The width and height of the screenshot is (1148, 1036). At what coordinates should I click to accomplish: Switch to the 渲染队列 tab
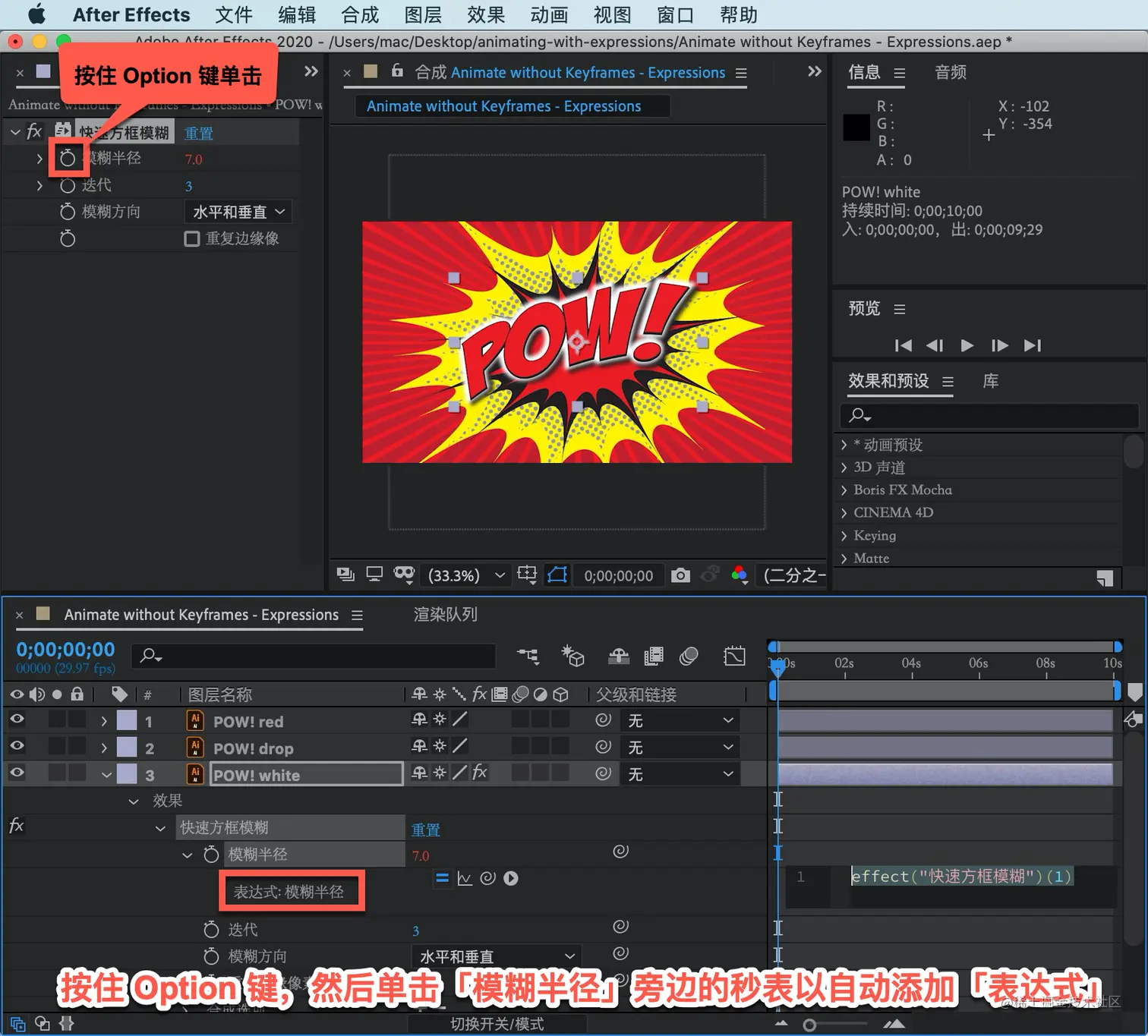[x=446, y=615]
